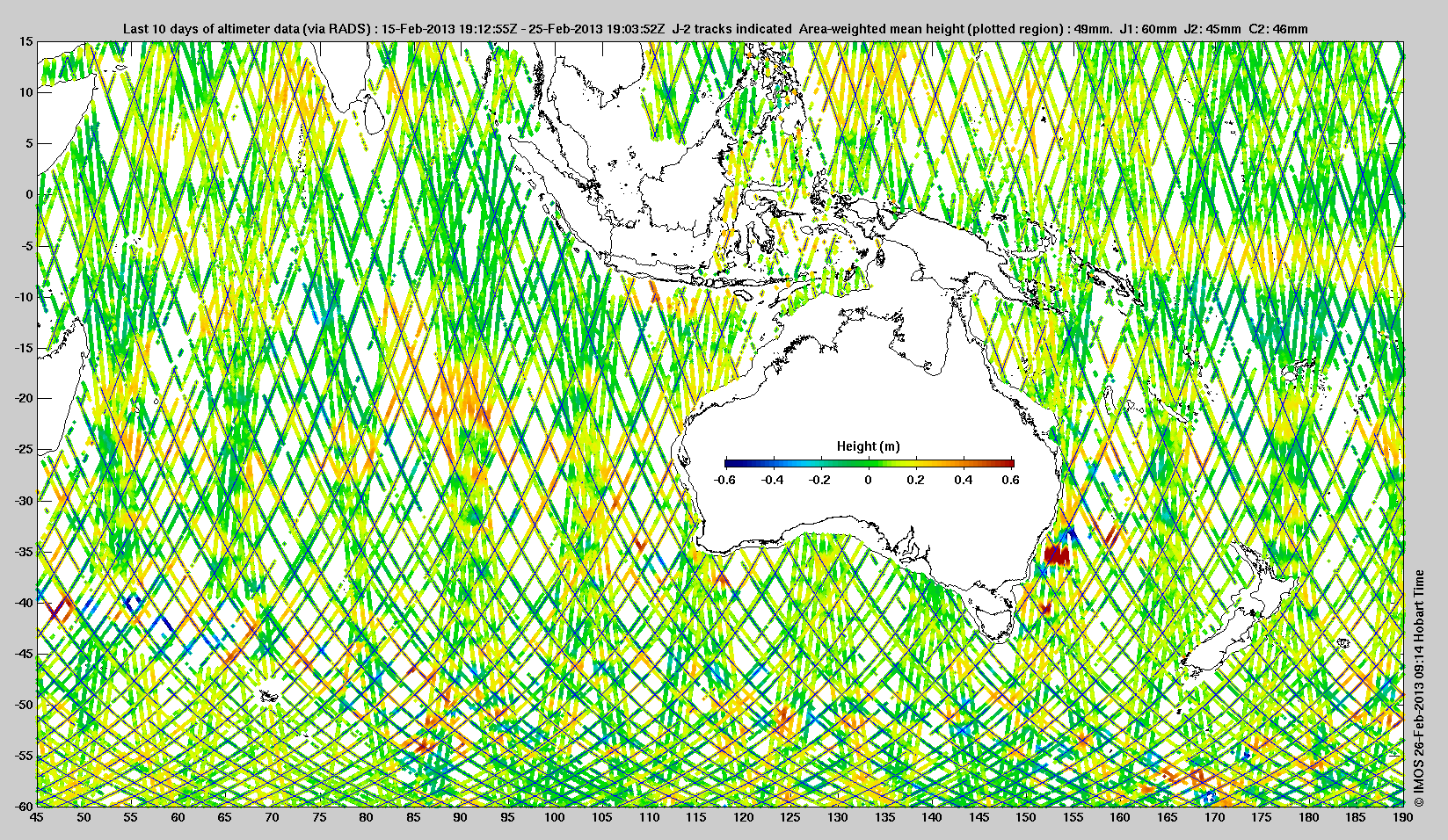
Task: Click longitude axis label '150'
Action: coord(1026,817)
